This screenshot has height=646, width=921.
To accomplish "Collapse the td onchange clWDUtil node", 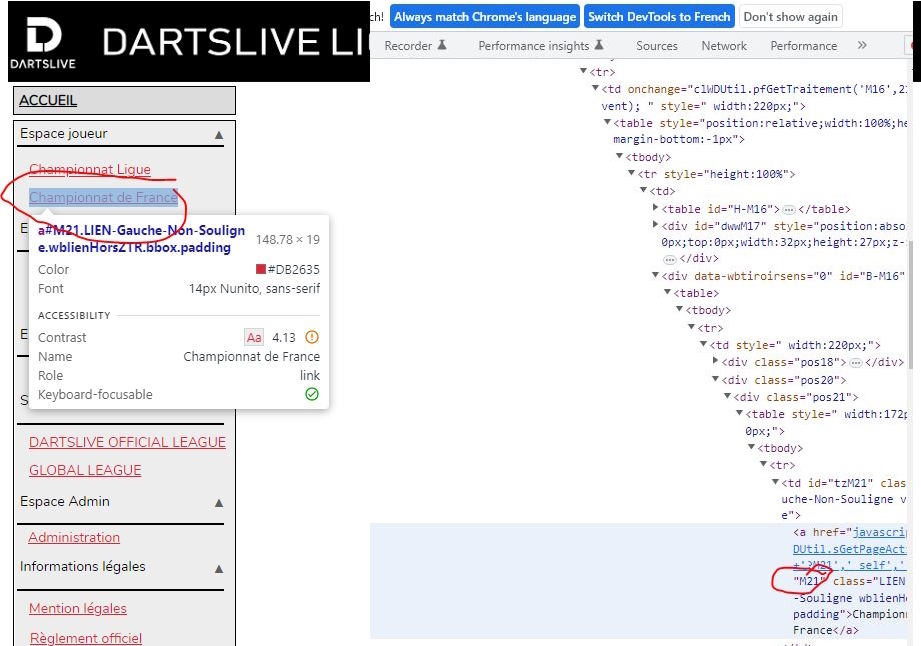I will tap(595, 88).
